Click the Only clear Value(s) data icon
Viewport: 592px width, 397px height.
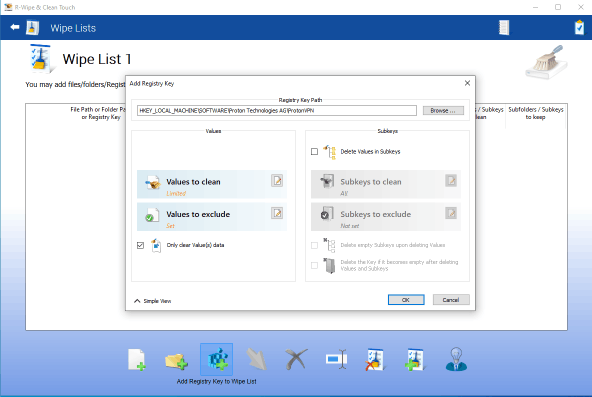point(156,245)
